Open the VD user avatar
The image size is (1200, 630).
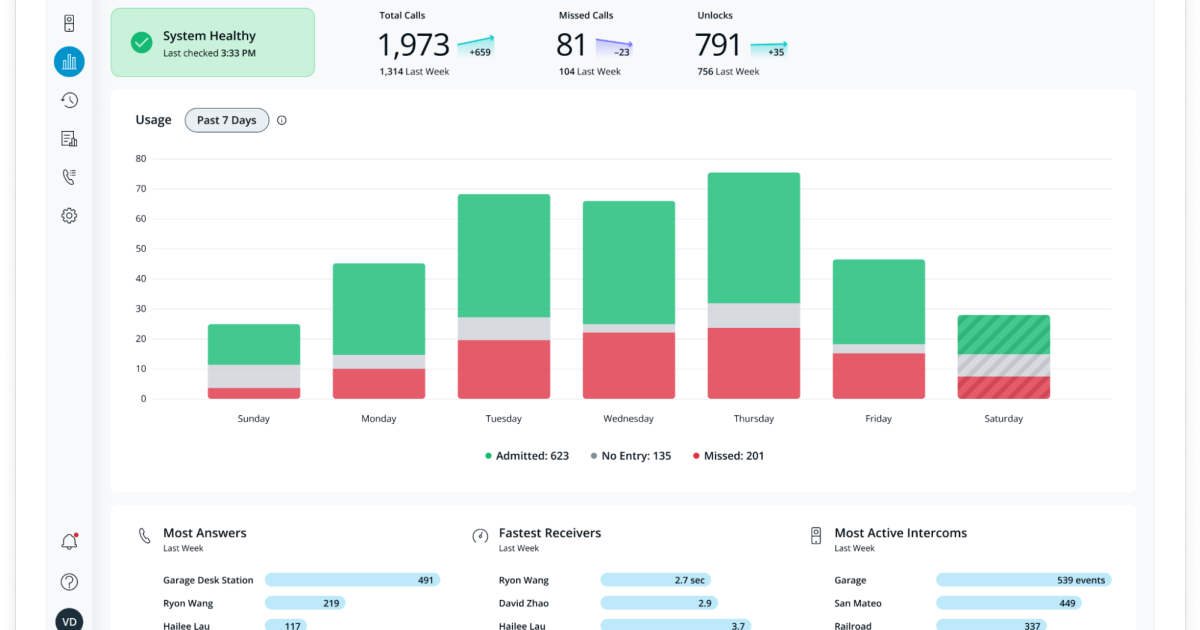point(69,621)
